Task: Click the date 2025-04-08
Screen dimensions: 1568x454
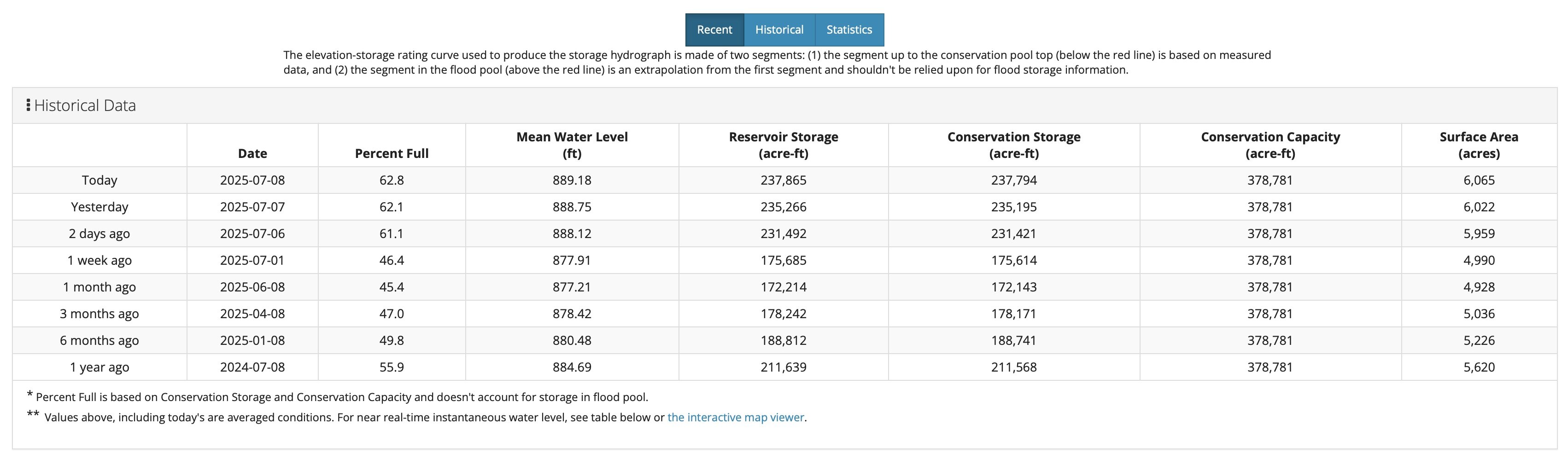Action: [x=252, y=314]
